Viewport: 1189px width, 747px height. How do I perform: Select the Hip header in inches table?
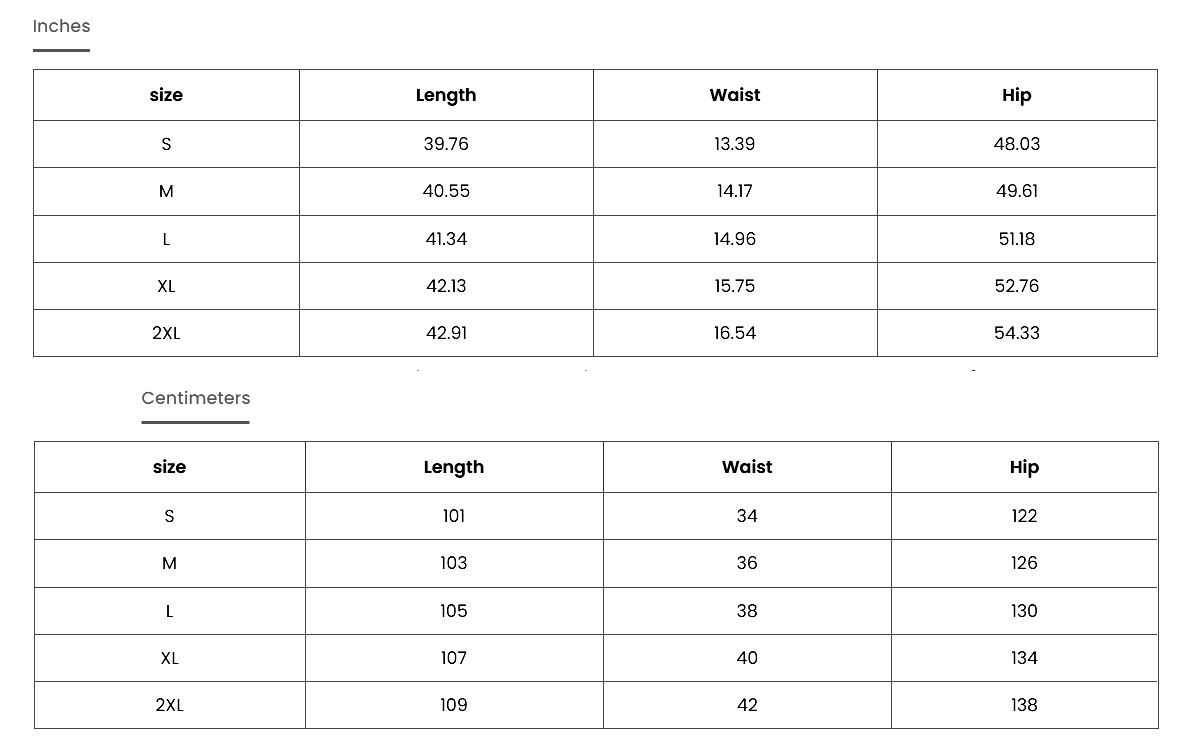(1017, 96)
